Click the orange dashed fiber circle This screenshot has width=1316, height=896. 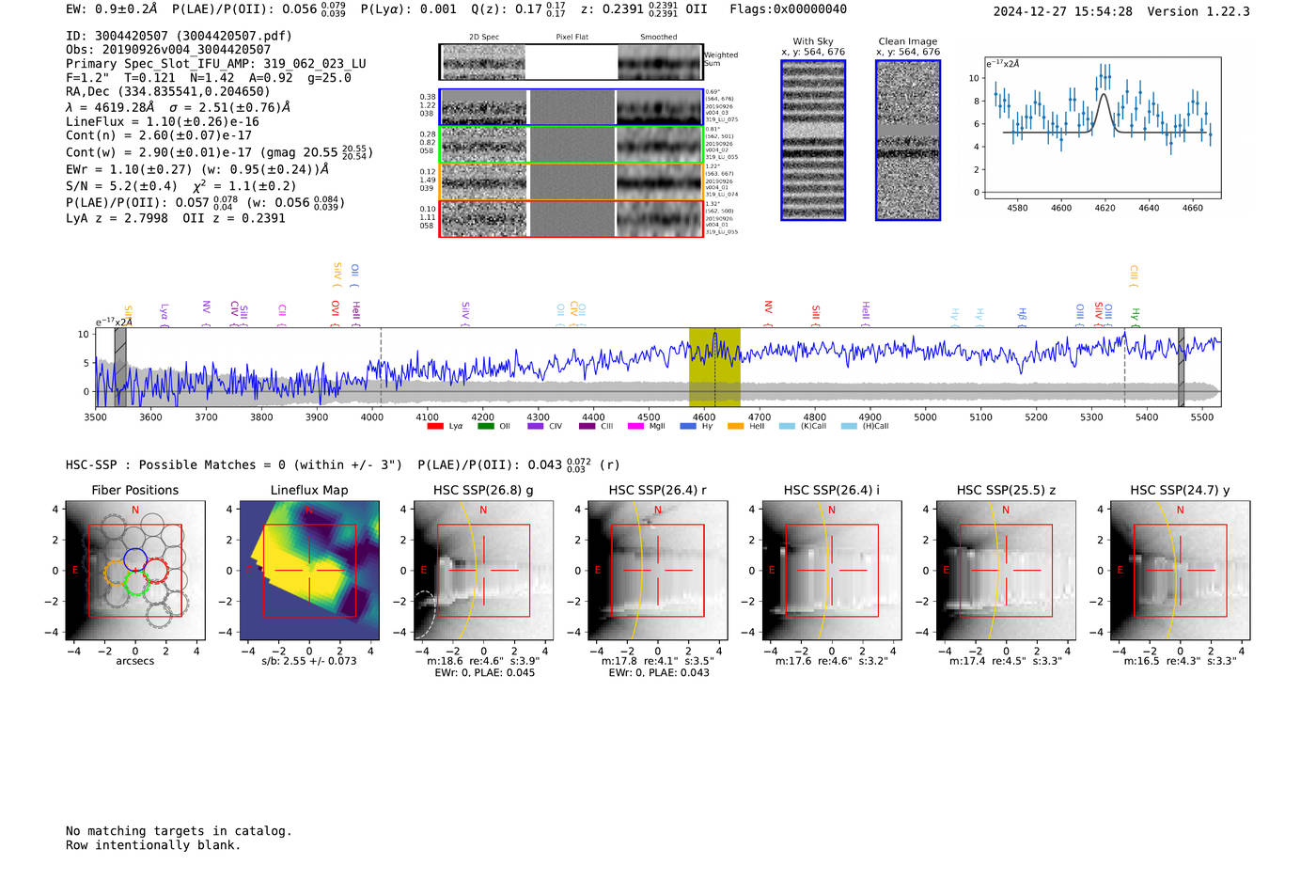117,573
